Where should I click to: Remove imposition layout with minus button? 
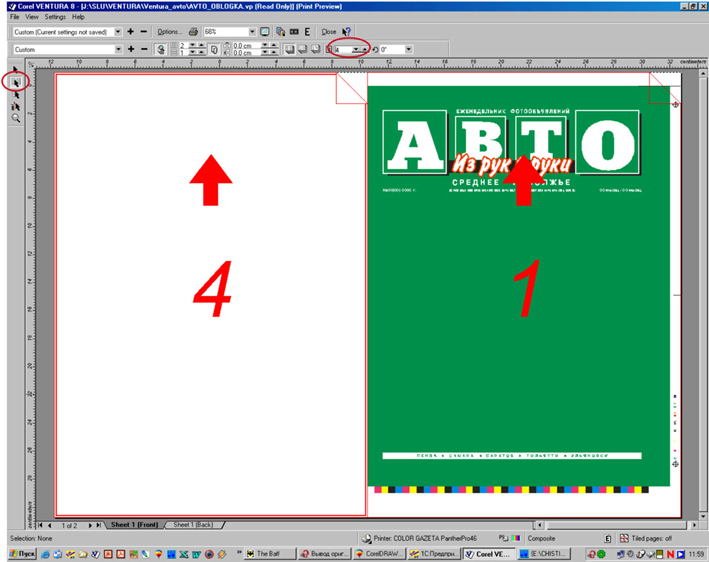point(144,49)
